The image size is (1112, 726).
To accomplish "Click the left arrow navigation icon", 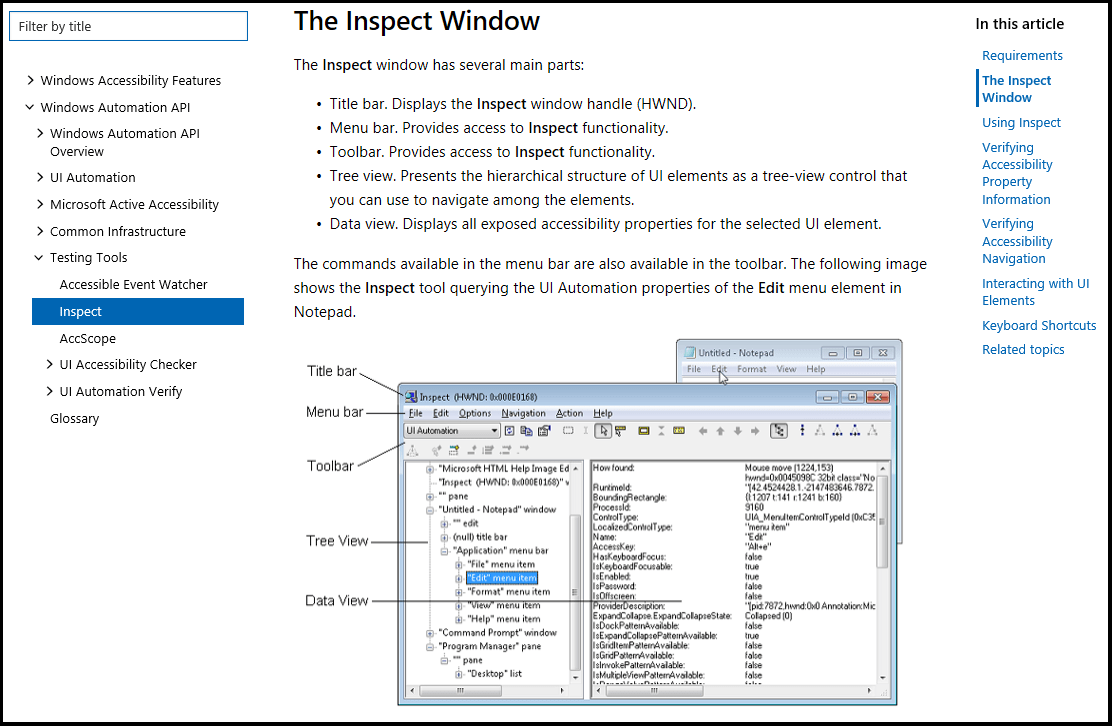I will coord(703,431).
